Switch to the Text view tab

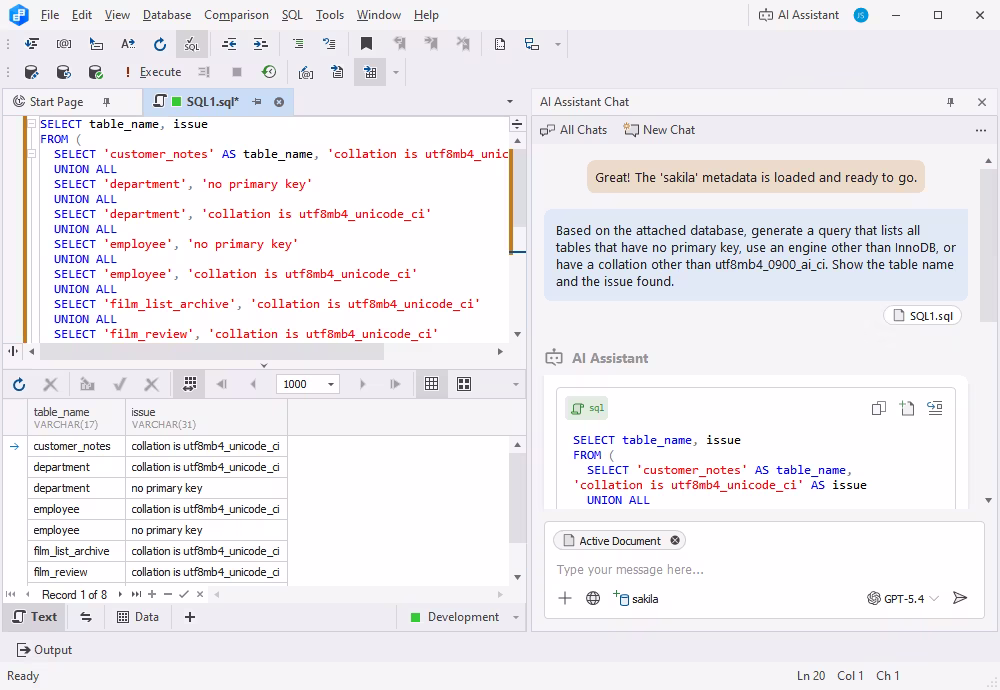coord(35,617)
